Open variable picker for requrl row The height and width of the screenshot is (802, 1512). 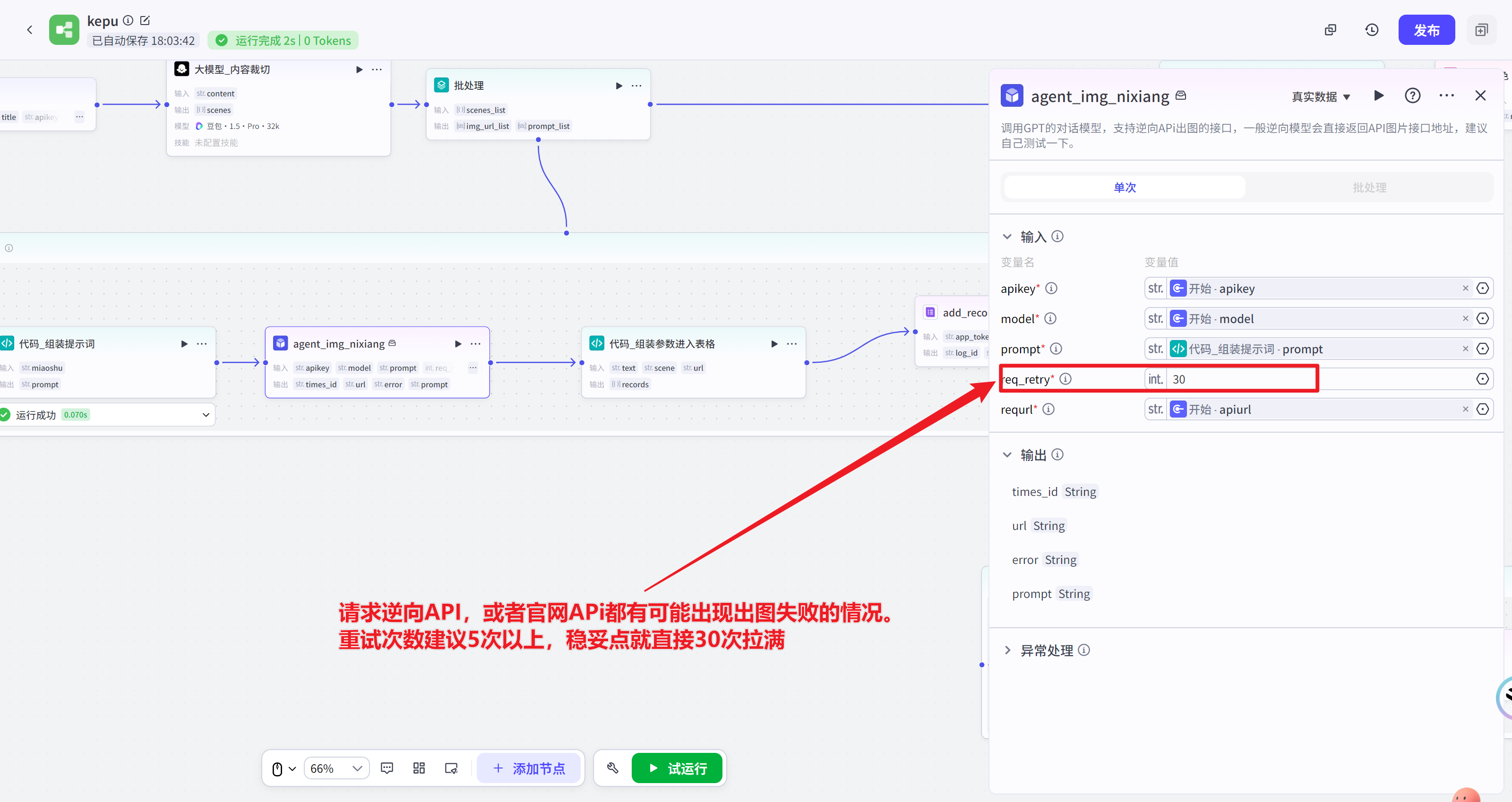pos(1483,410)
